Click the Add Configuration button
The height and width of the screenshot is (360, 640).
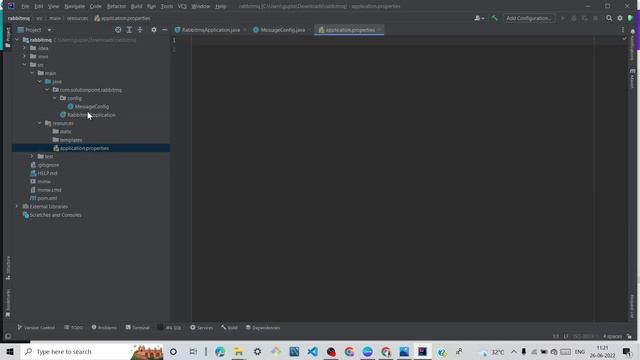[529, 18]
